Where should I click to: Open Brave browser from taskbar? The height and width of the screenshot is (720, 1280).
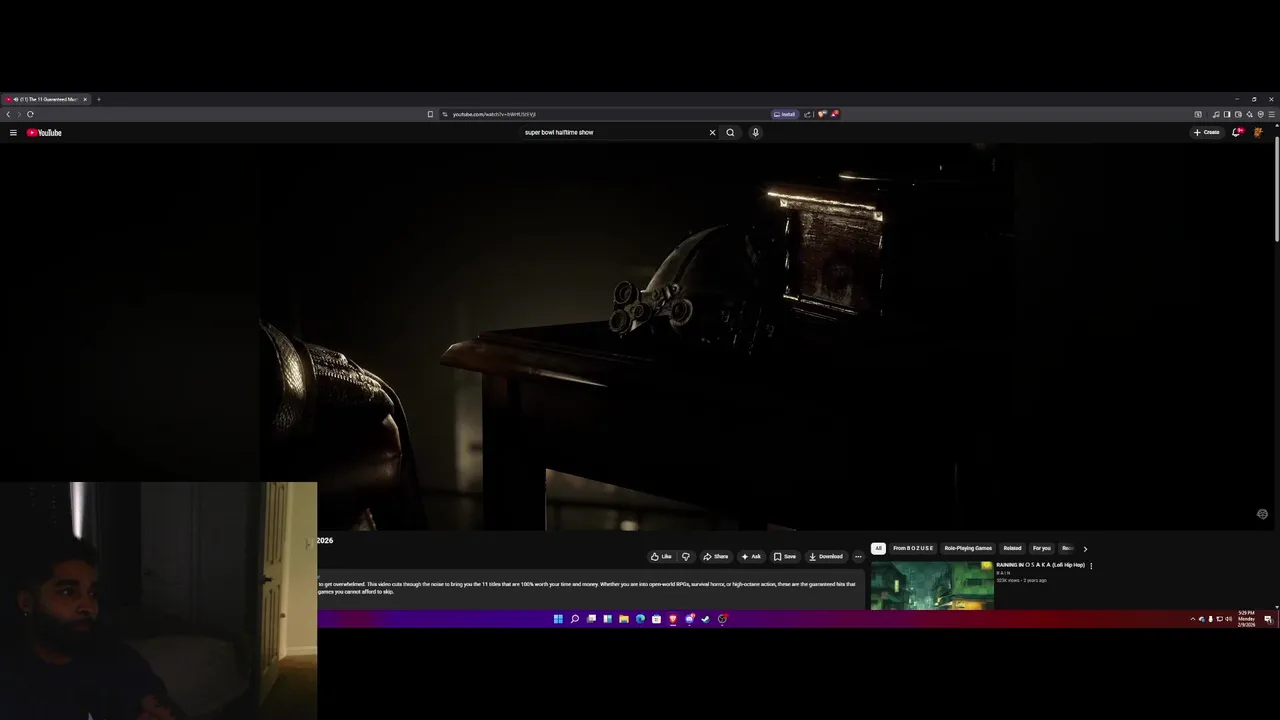click(x=673, y=619)
